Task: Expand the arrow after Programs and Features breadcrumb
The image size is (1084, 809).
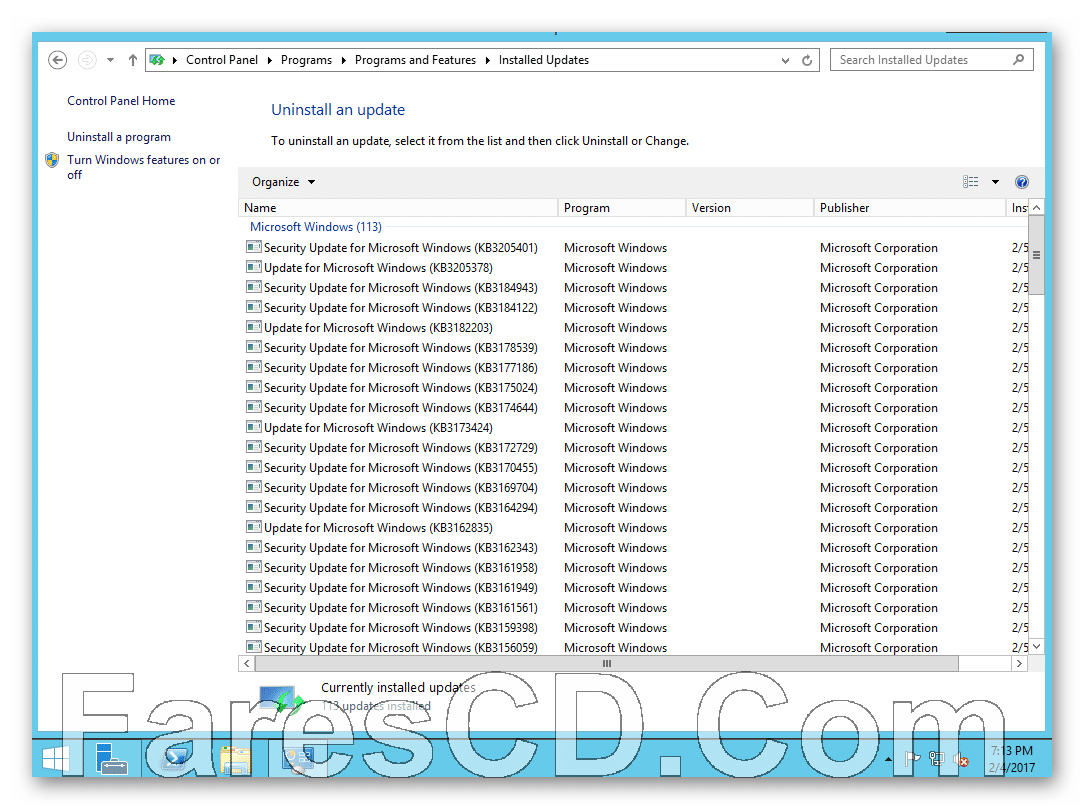Action: coord(487,60)
